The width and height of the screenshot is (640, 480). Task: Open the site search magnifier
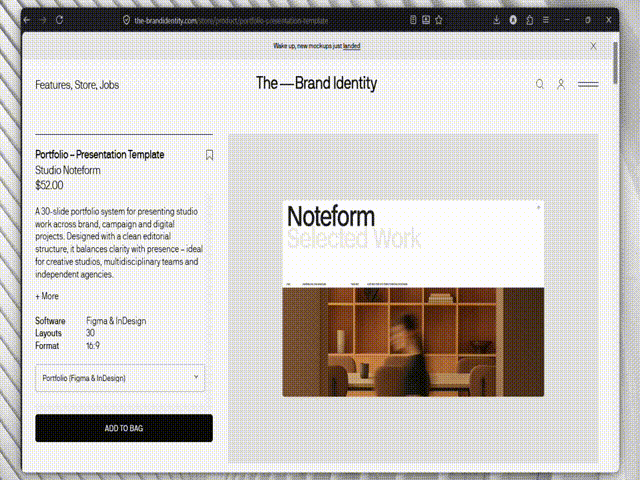click(540, 84)
